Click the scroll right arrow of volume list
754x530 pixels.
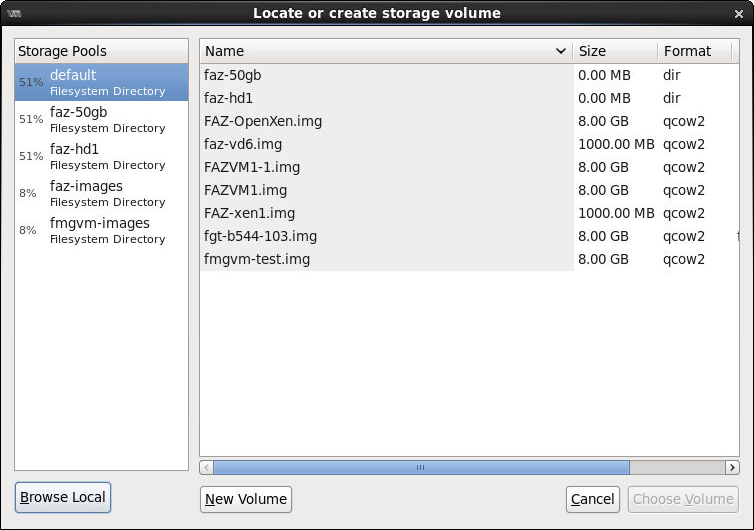[x=733, y=467]
